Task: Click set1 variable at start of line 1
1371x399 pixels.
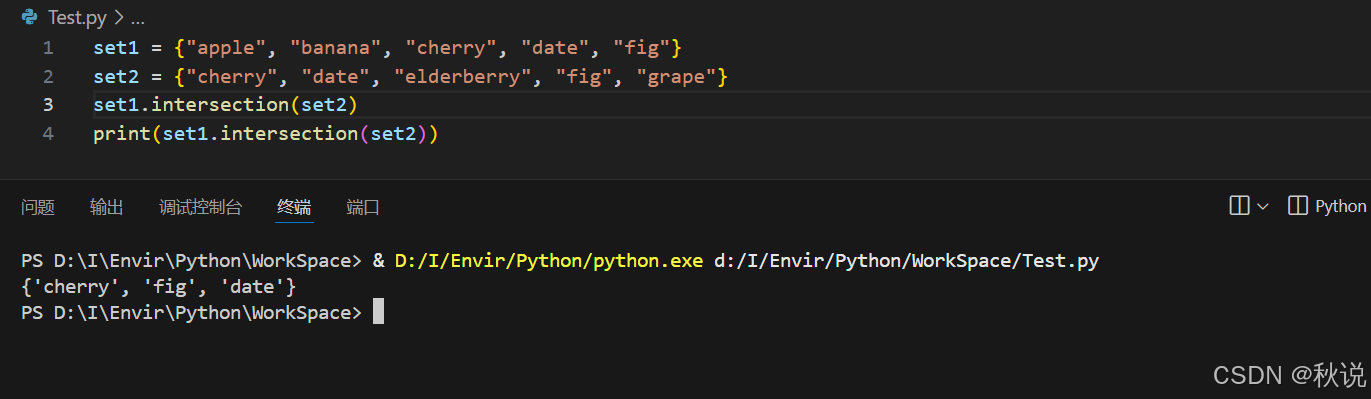Action: pos(115,48)
